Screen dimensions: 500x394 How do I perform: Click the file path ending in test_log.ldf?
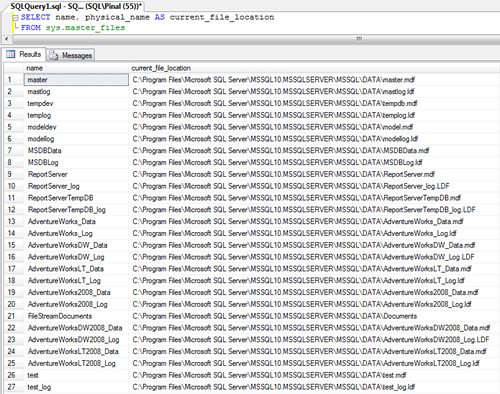pyautogui.click(x=274, y=387)
